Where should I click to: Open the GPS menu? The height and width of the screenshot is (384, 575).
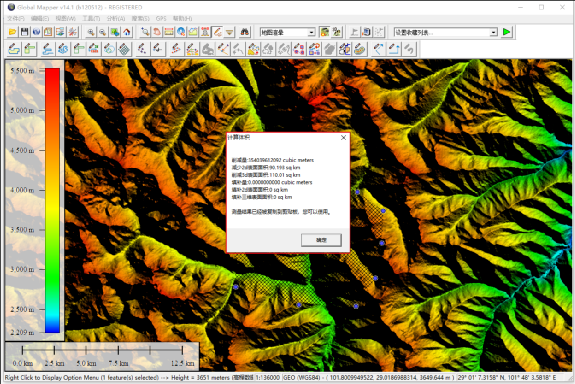pos(161,18)
